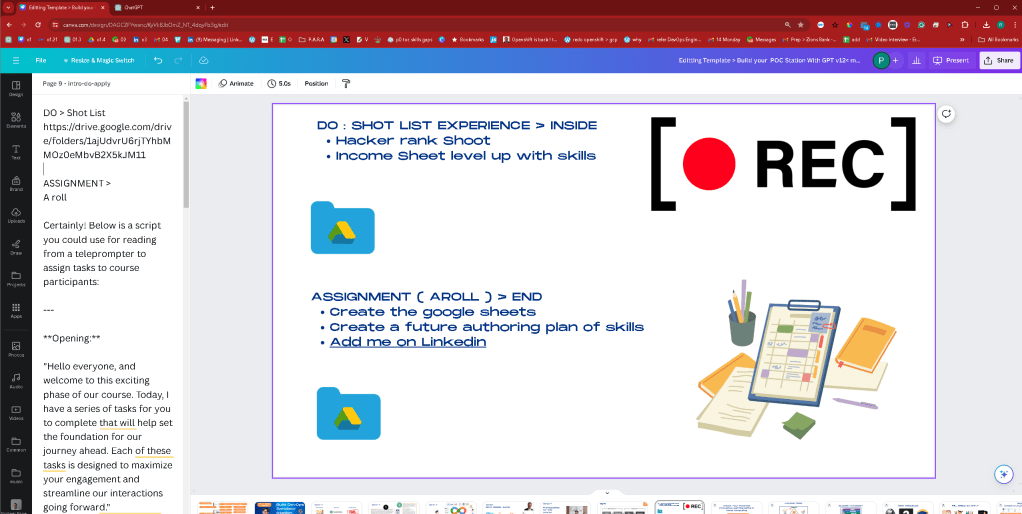Viewport: 1022px width, 514px height.
Task: Expand hidden bookmarks overflow chevron
Action: point(963,39)
